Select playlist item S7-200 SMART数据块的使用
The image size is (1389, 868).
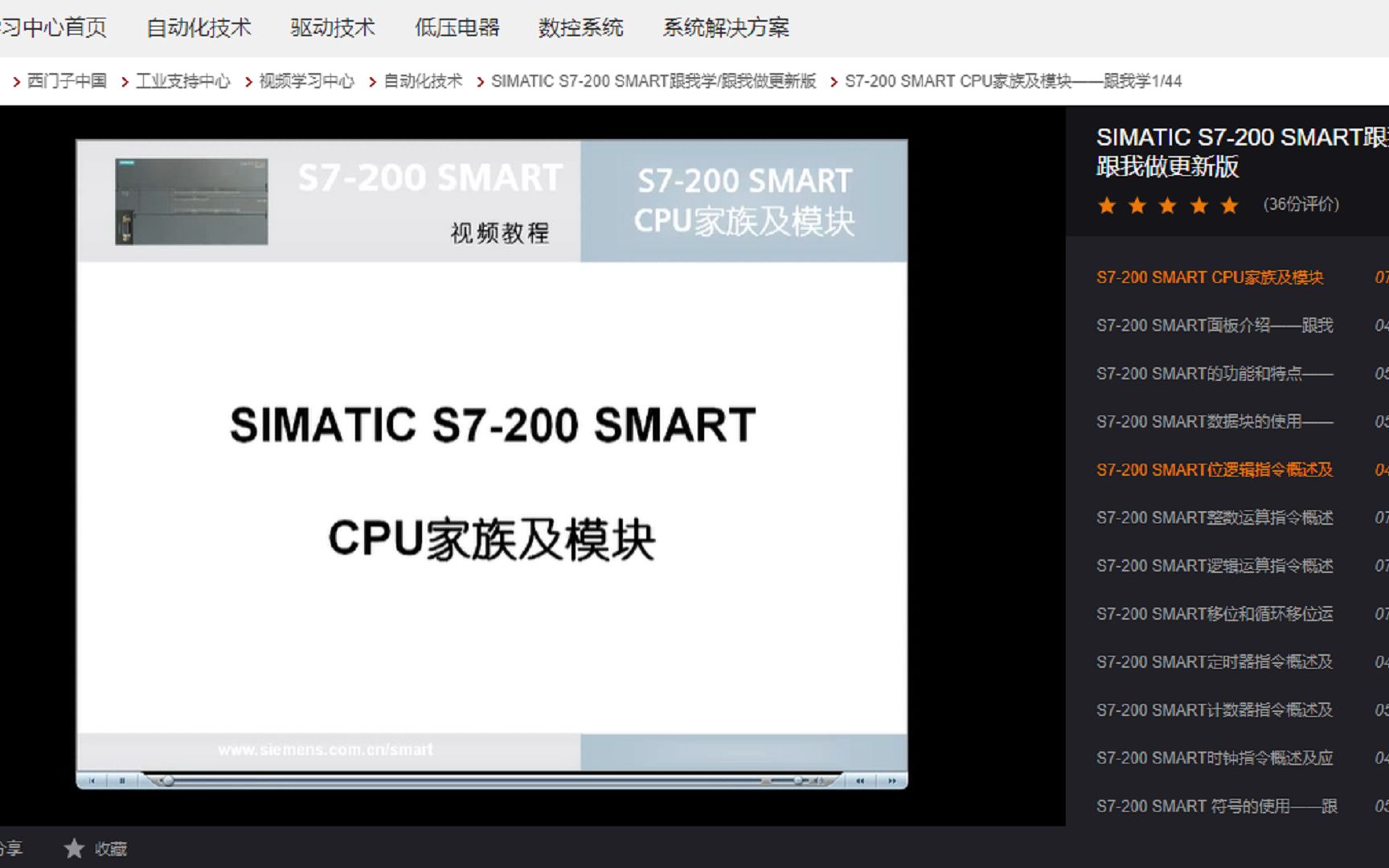click(1215, 422)
